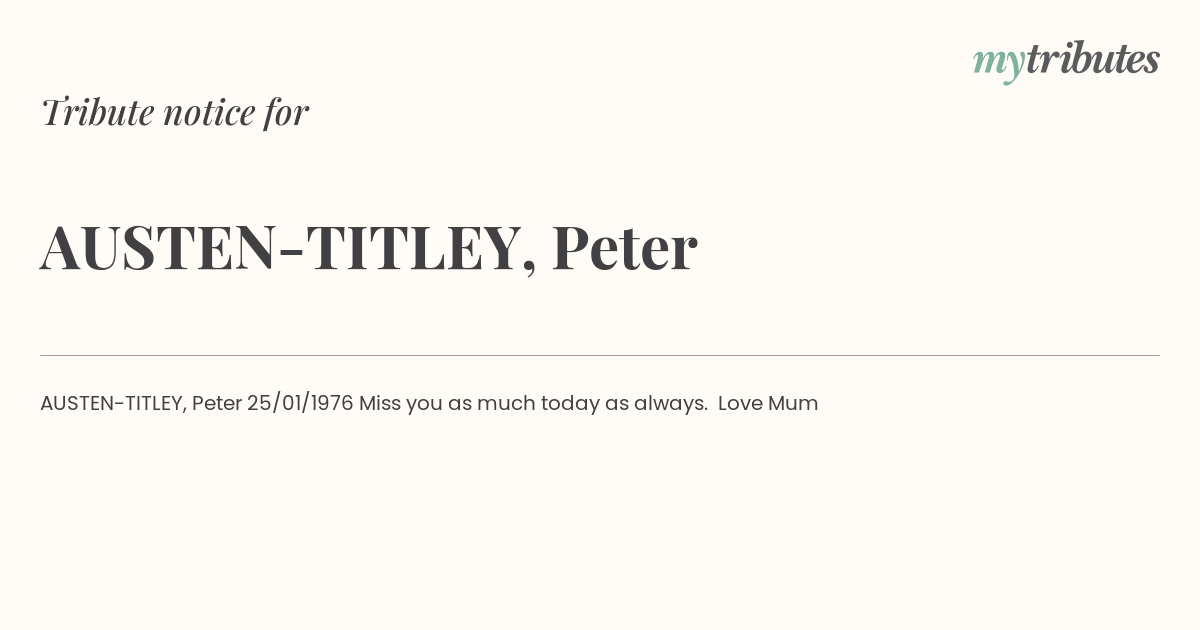The height and width of the screenshot is (630, 1200).
Task: Click the date 25/01/1976
Action: click(x=300, y=403)
